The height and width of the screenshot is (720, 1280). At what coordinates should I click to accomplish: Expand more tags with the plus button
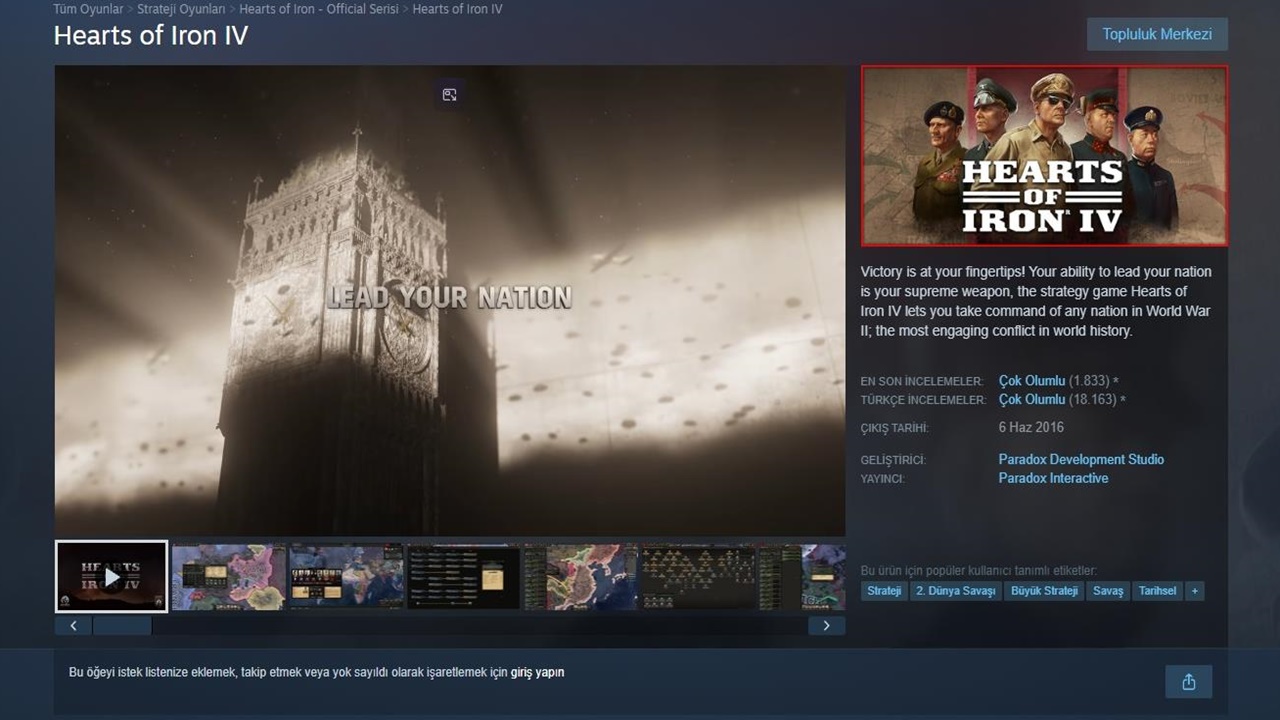pos(1193,591)
